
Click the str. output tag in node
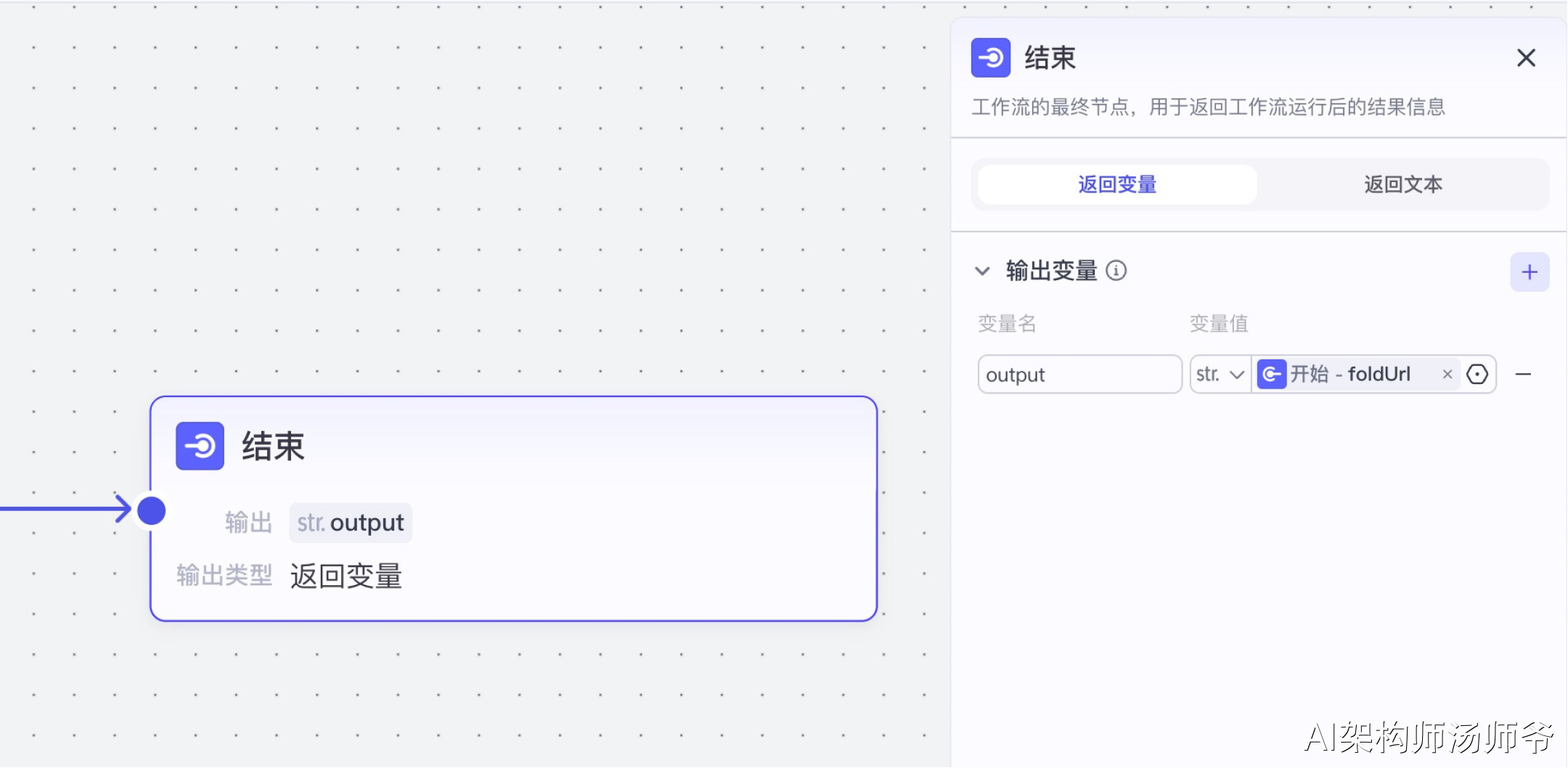coord(351,523)
